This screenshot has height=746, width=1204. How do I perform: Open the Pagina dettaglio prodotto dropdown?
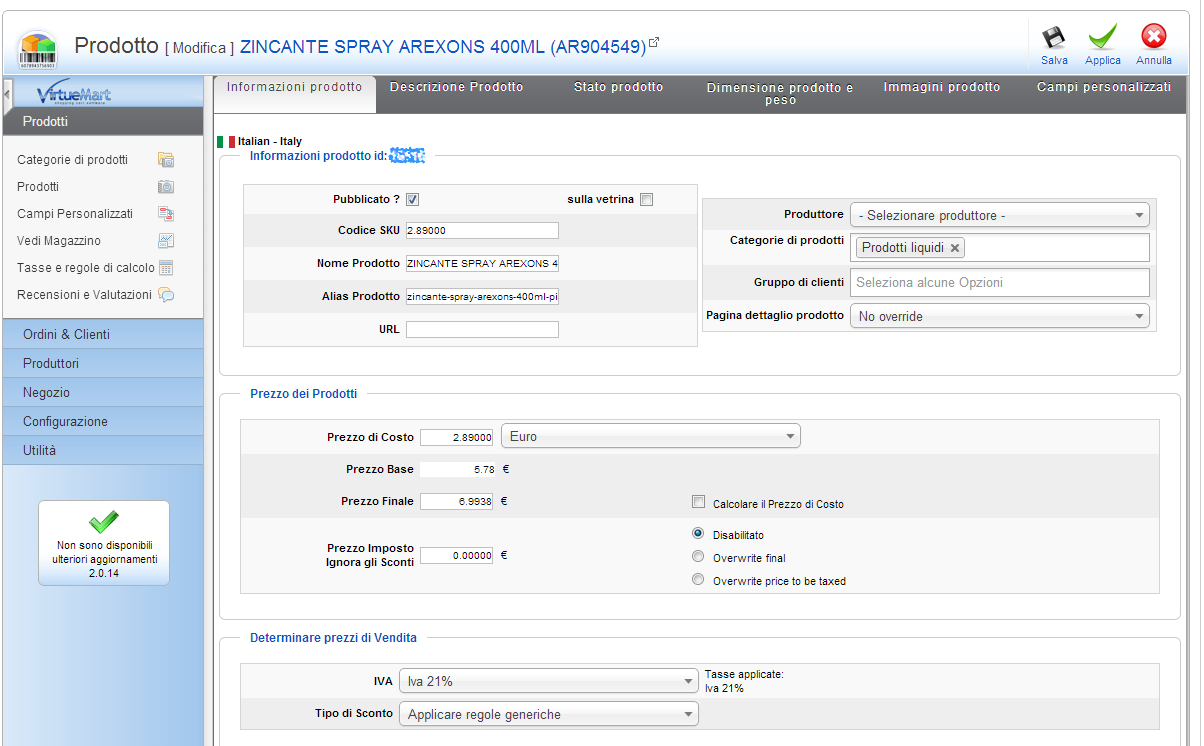1000,316
